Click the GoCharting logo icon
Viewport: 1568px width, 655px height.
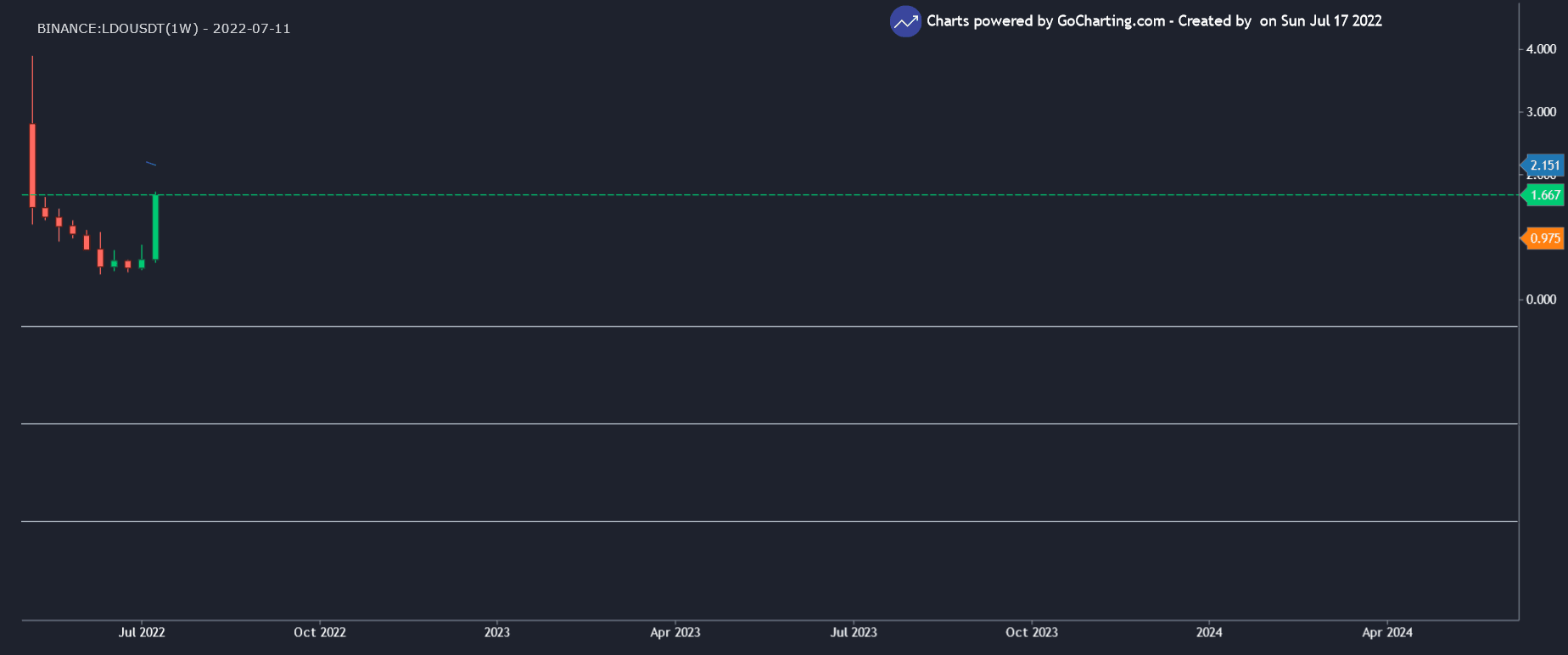point(905,21)
